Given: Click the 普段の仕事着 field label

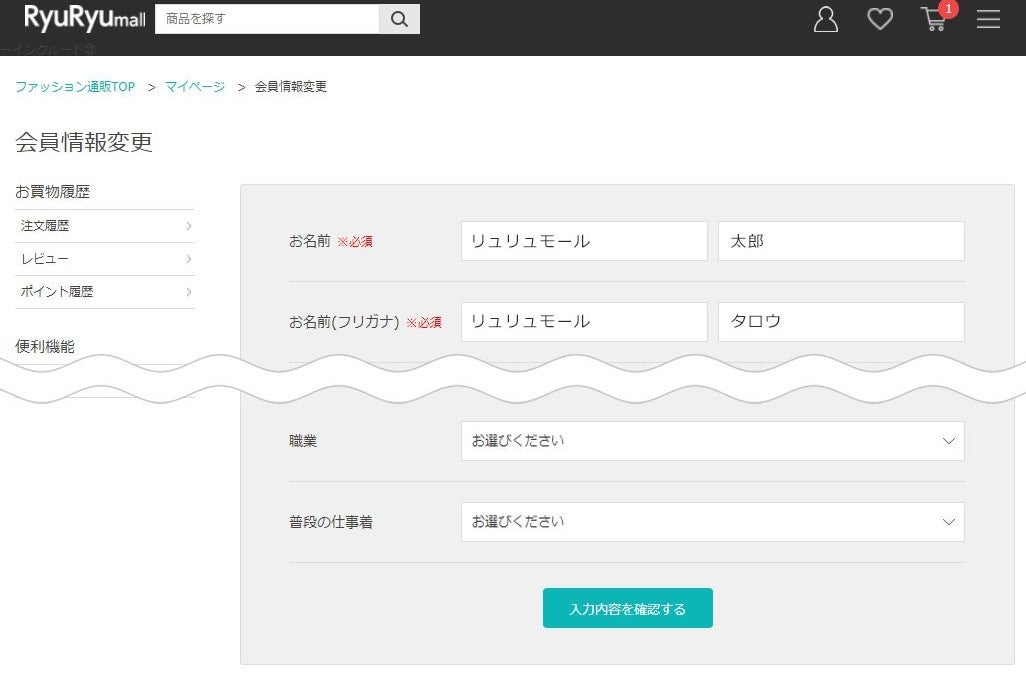Looking at the screenshot, I should (331, 522).
